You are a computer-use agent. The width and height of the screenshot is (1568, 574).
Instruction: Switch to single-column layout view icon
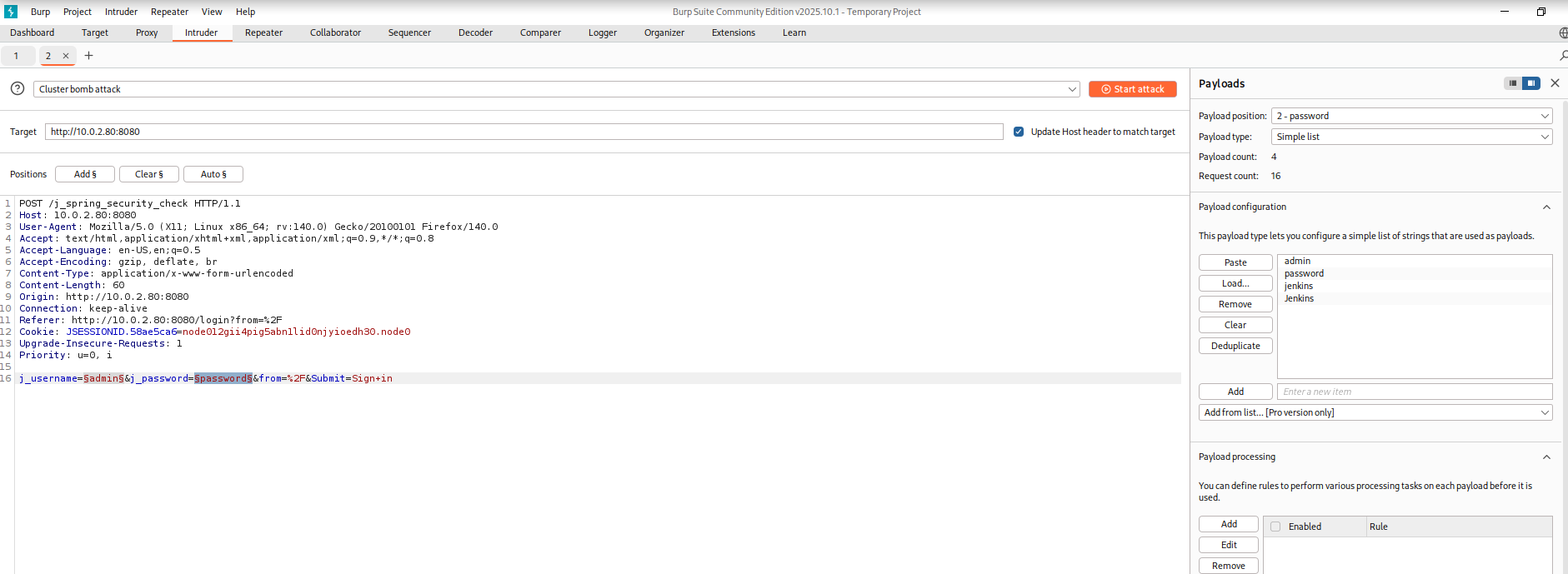(x=1512, y=83)
